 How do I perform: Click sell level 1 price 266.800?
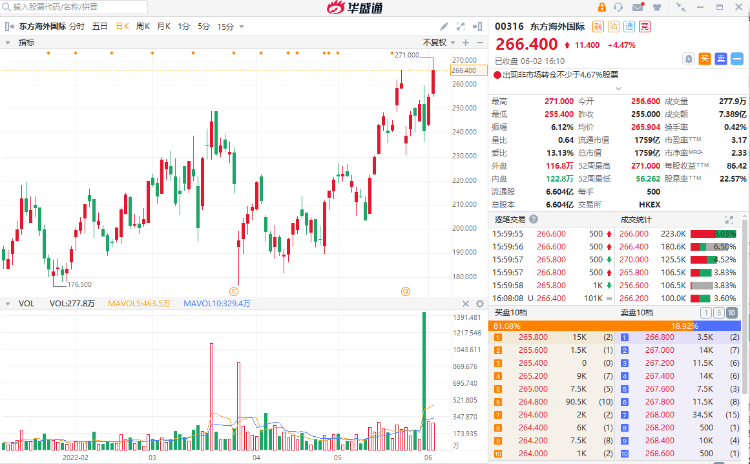click(x=660, y=337)
